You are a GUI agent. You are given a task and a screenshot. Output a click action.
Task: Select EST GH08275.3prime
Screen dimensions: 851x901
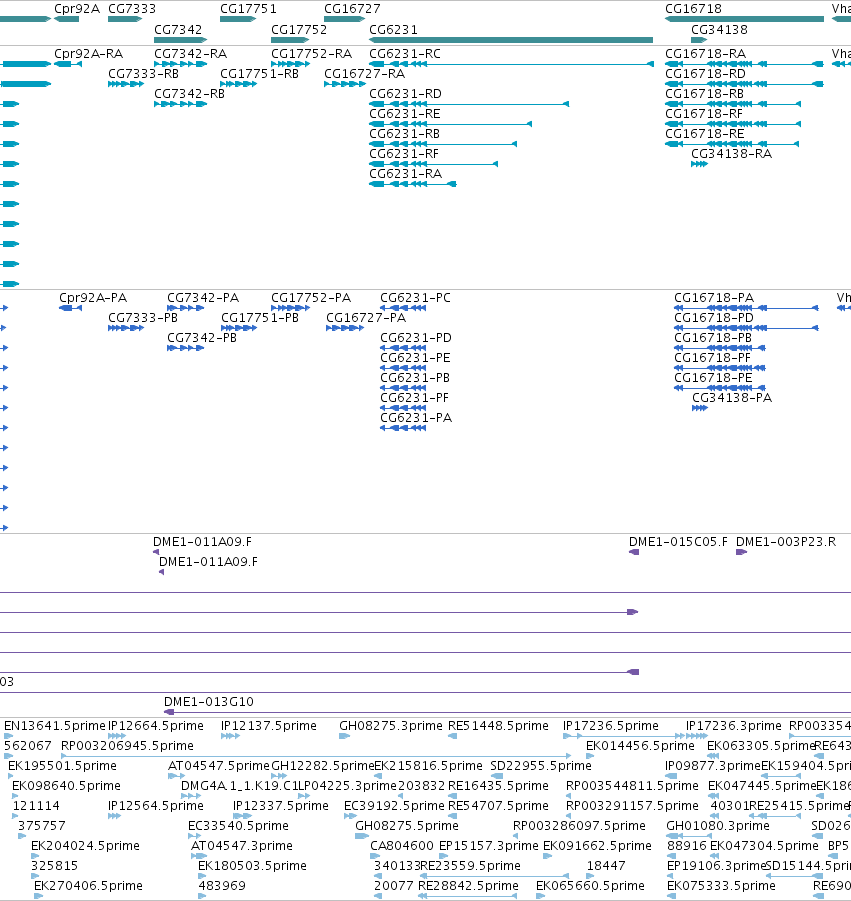391,726
